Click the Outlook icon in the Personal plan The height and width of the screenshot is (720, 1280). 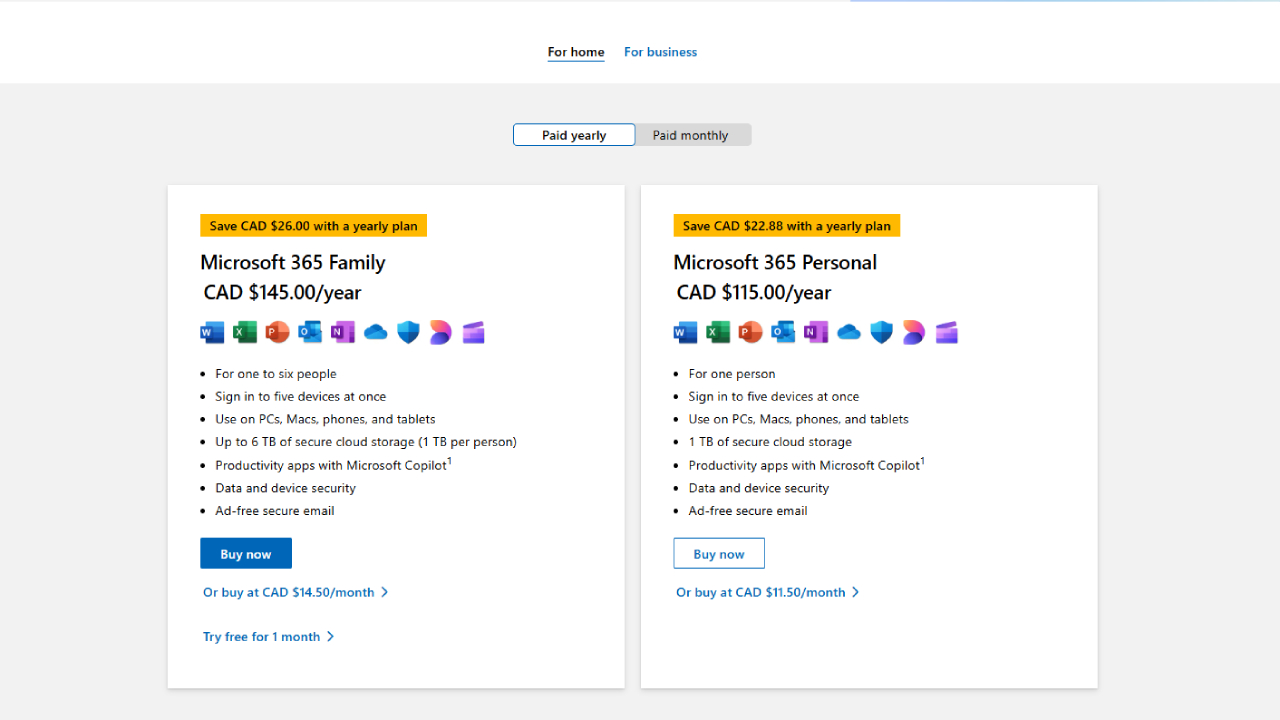pyautogui.click(x=783, y=332)
